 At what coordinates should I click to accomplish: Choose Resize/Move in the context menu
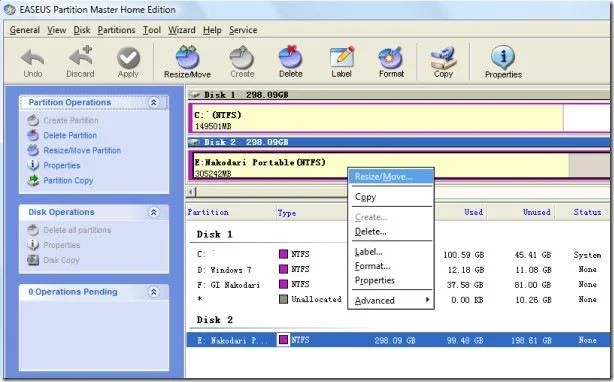click(391, 177)
